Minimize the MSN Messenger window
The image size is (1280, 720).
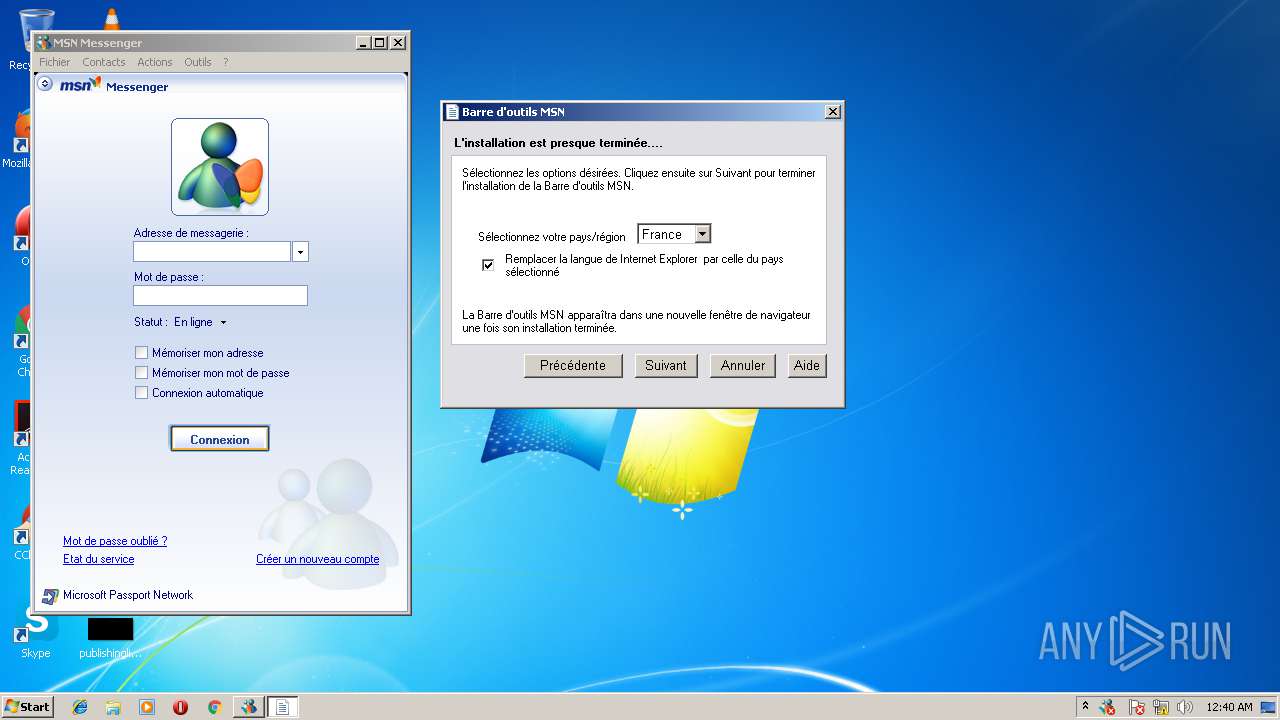pyautogui.click(x=363, y=43)
